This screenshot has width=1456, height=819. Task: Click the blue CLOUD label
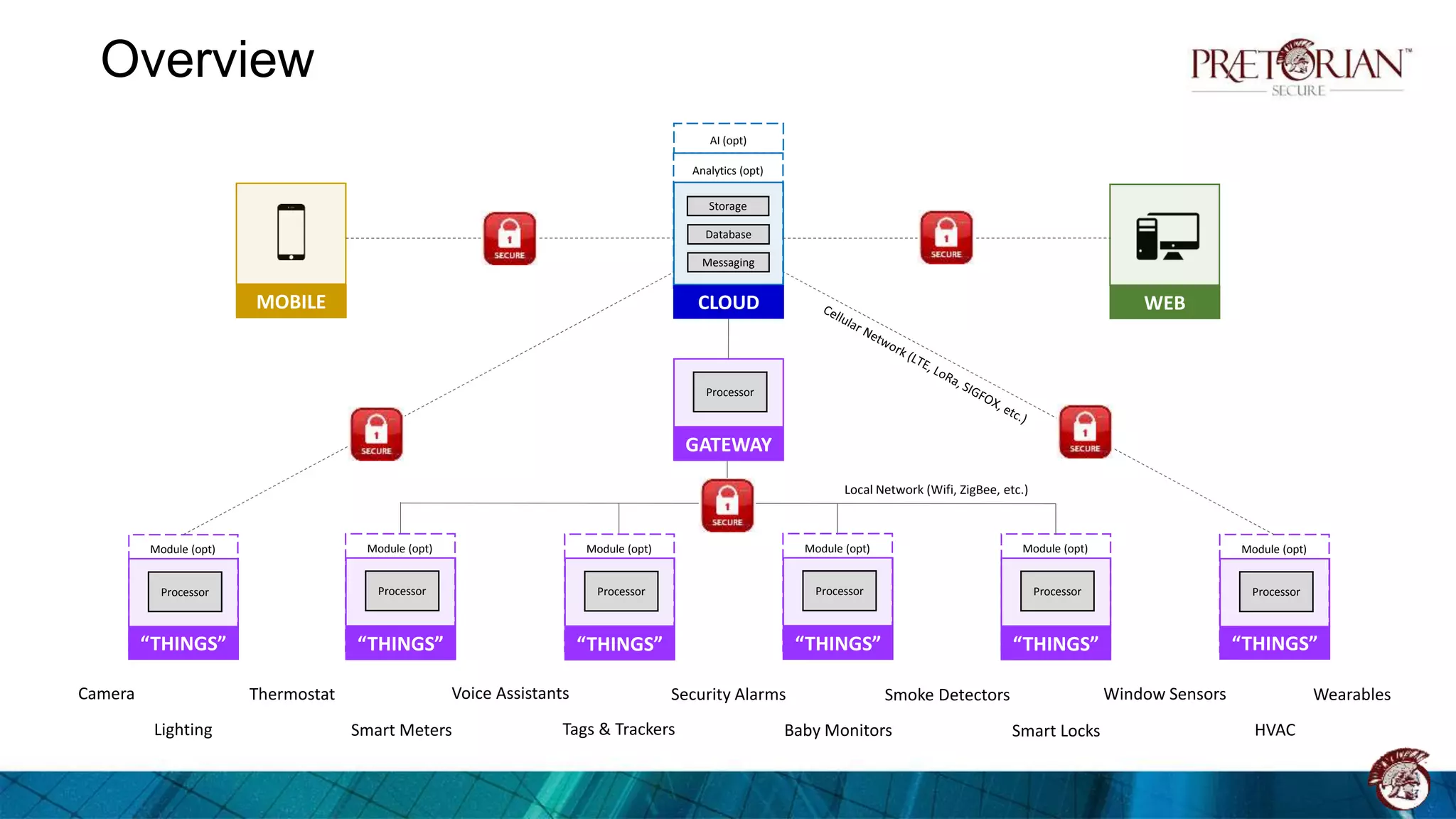tap(728, 302)
